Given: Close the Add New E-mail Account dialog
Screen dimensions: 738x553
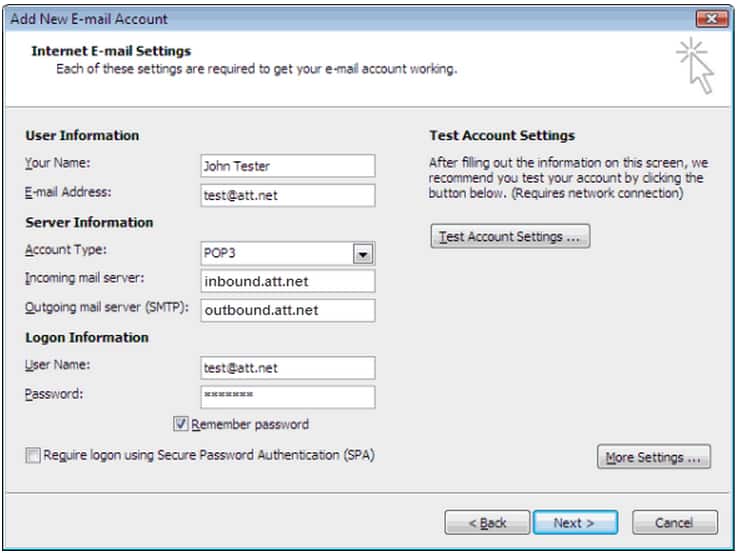Looking at the screenshot, I should [x=711, y=18].
